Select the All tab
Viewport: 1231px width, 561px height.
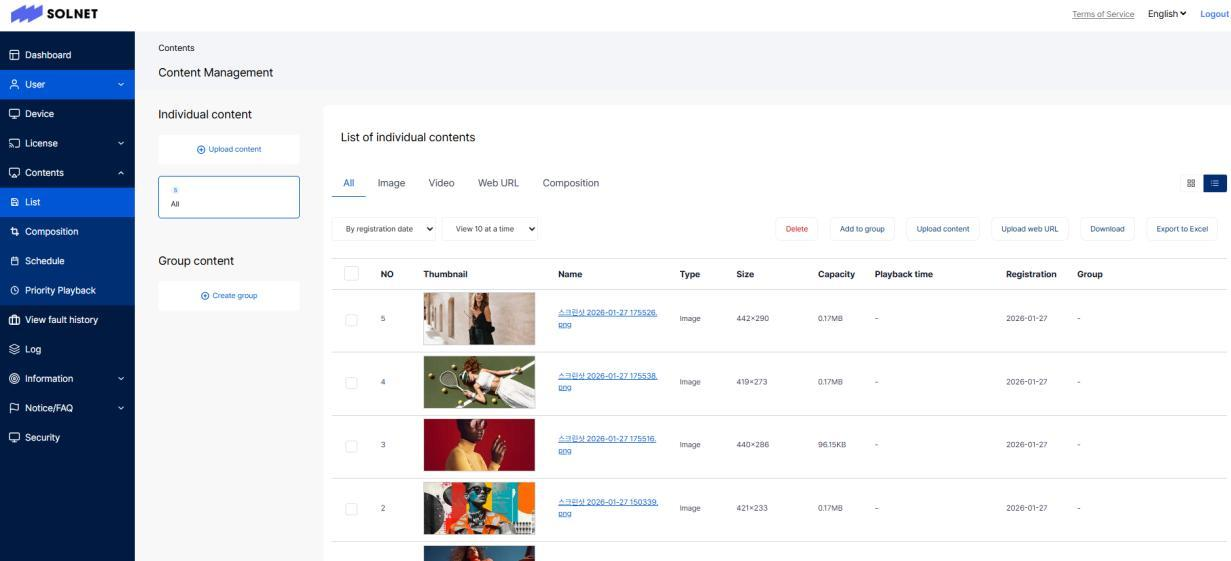click(349, 183)
